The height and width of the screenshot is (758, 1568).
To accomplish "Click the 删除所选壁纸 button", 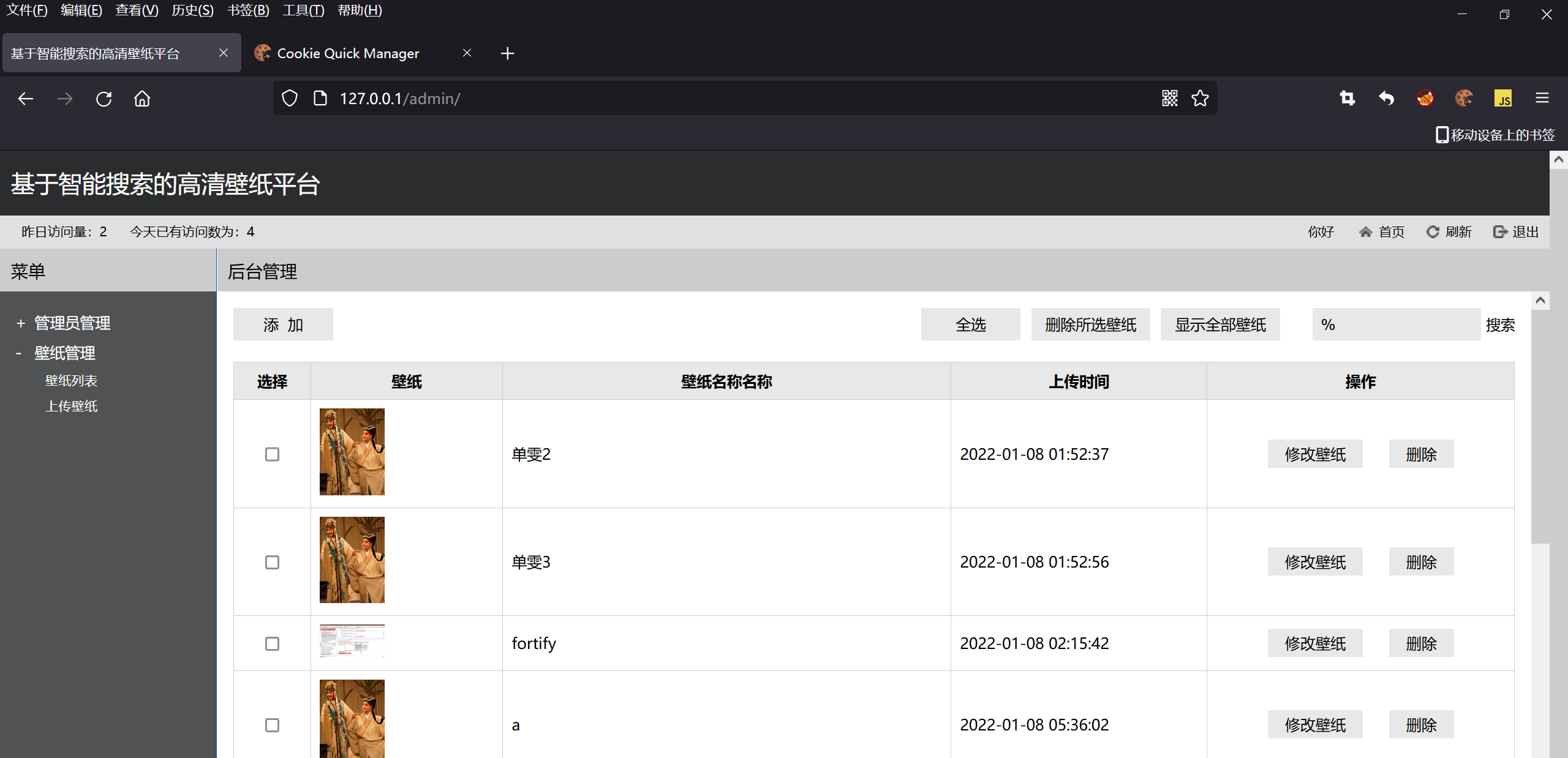I will pos(1090,325).
